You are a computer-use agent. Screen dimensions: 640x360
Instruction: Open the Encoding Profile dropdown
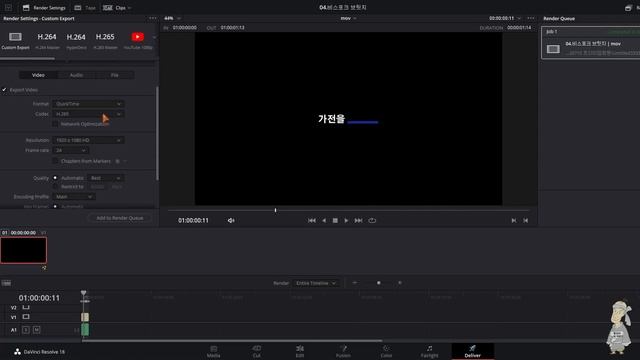74,197
